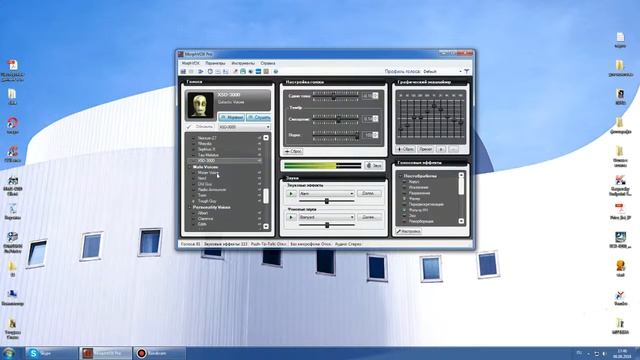Image resolution: width=640 pixels, height=360 pixels.
Task: Toggle the Слушать button
Action: [x=259, y=118]
